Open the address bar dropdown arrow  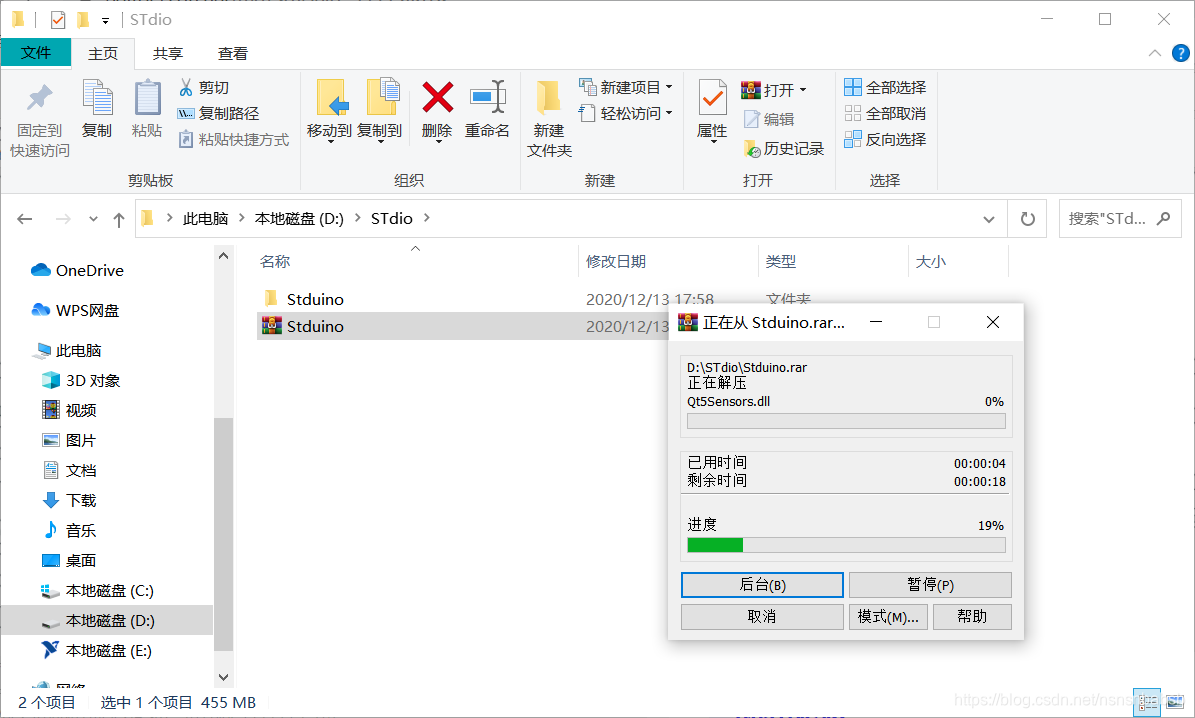pyautogui.click(x=988, y=218)
